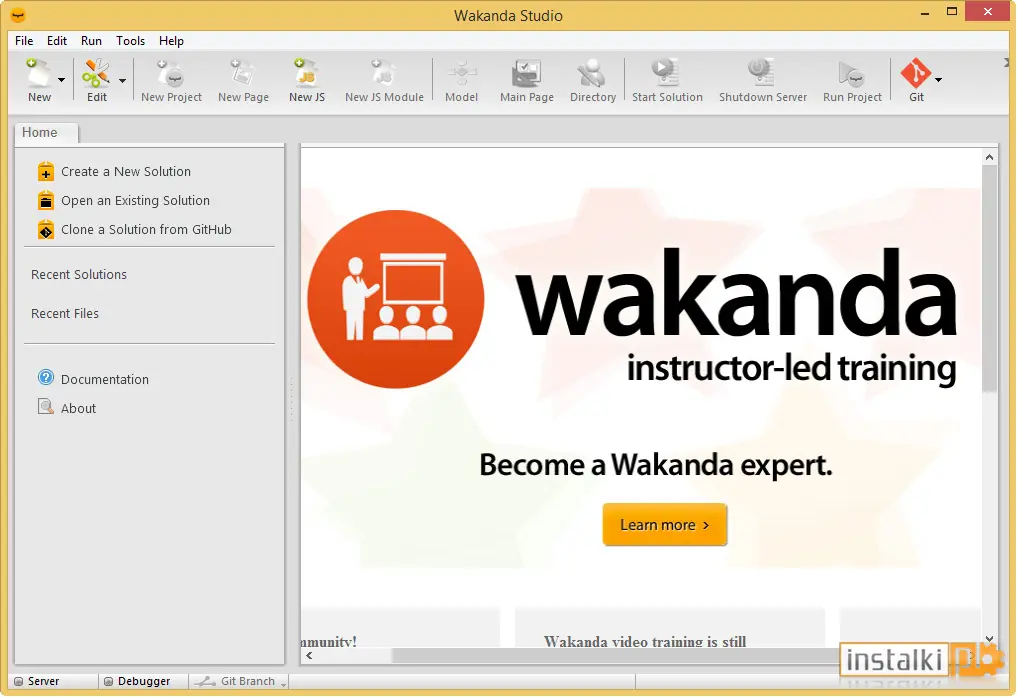Open the Run menu
Screen dimensions: 1017x697
click(x=91, y=41)
